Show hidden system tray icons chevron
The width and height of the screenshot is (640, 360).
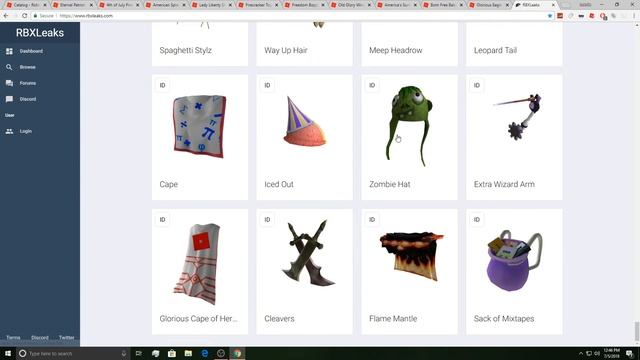(x=580, y=353)
